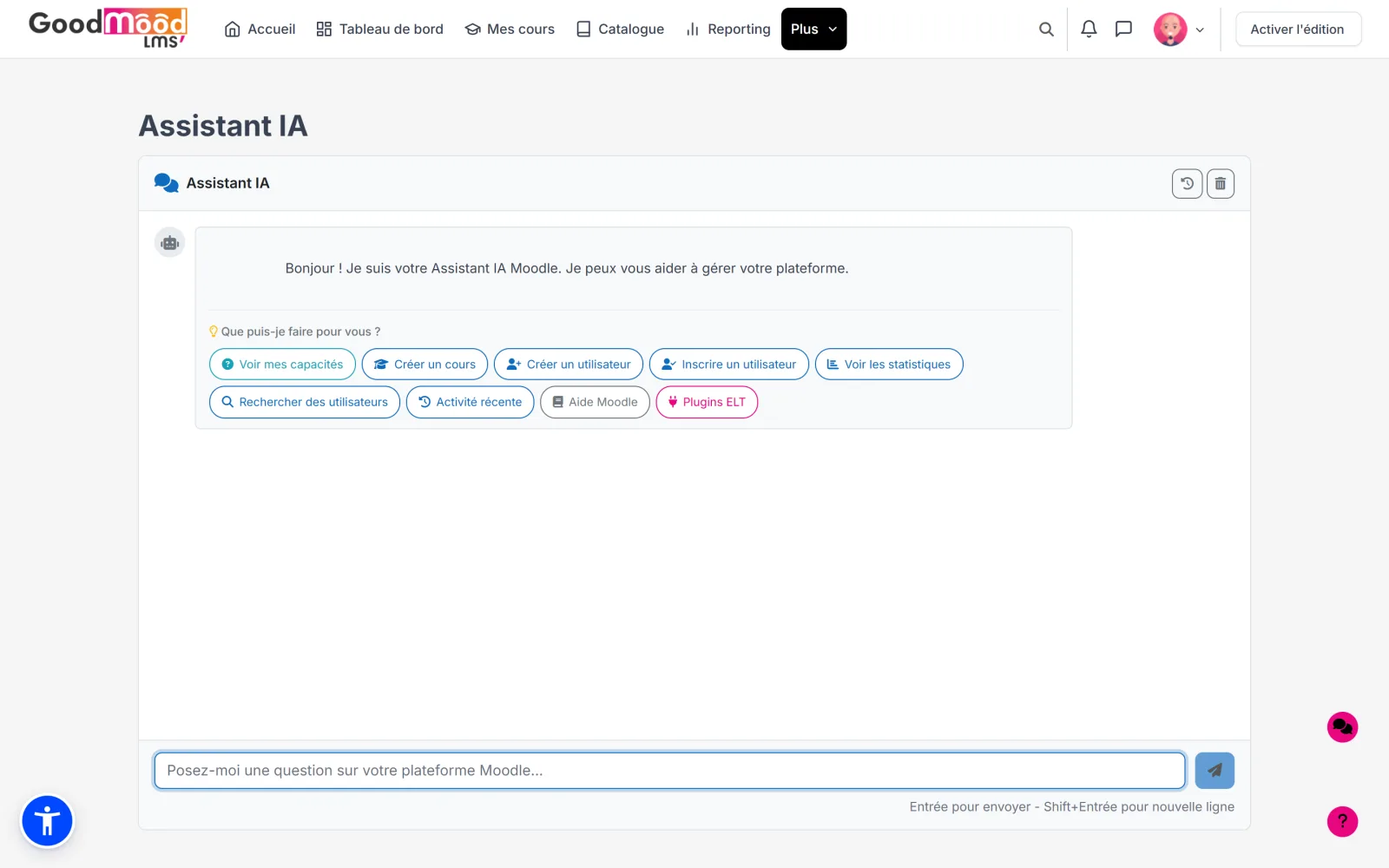This screenshot has height=868, width=1389.
Task: Click "Que puis-je faire pour vous ?" text
Action: click(300, 332)
